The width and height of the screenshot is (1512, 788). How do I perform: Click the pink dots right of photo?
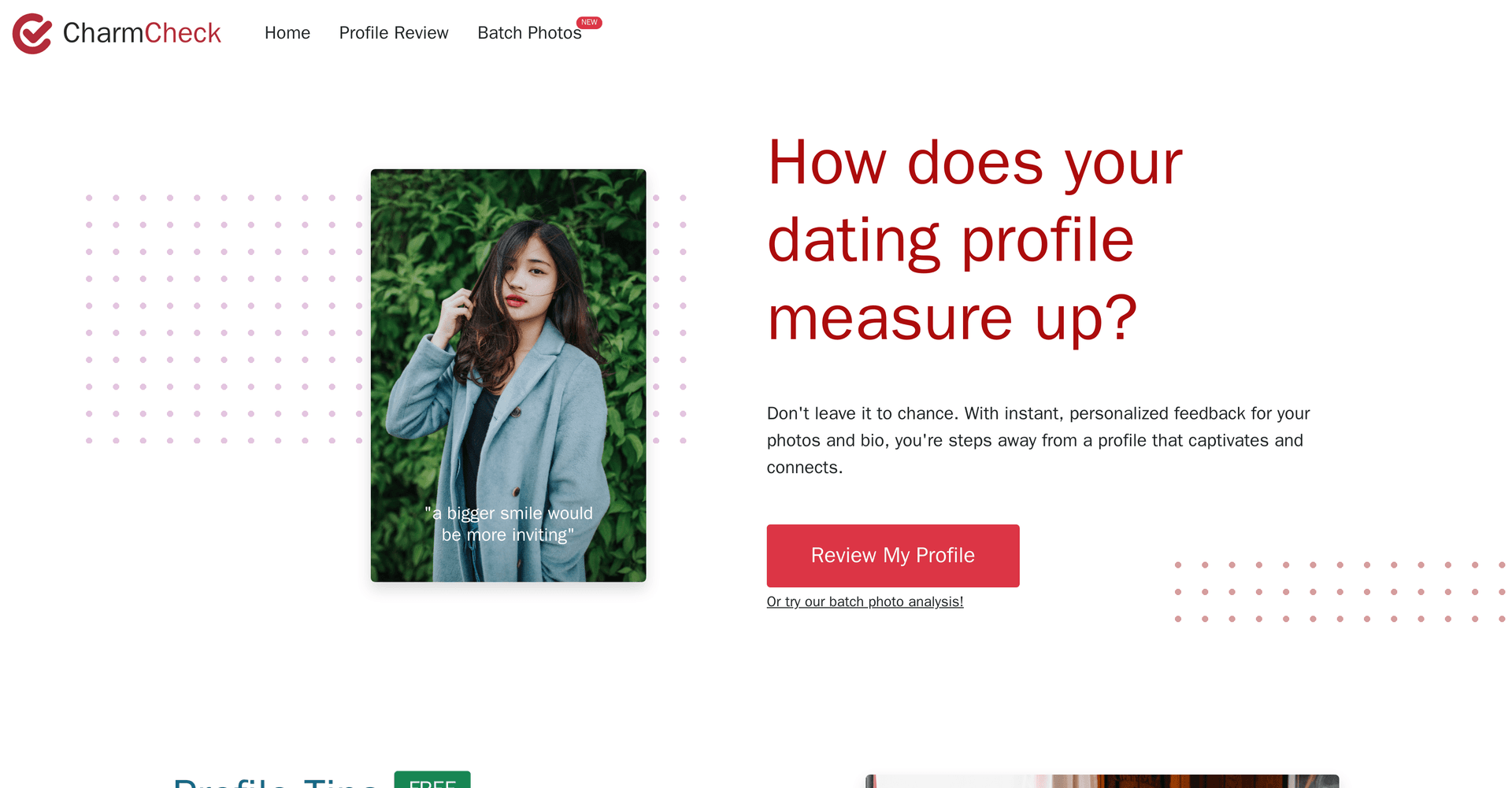click(x=669, y=319)
